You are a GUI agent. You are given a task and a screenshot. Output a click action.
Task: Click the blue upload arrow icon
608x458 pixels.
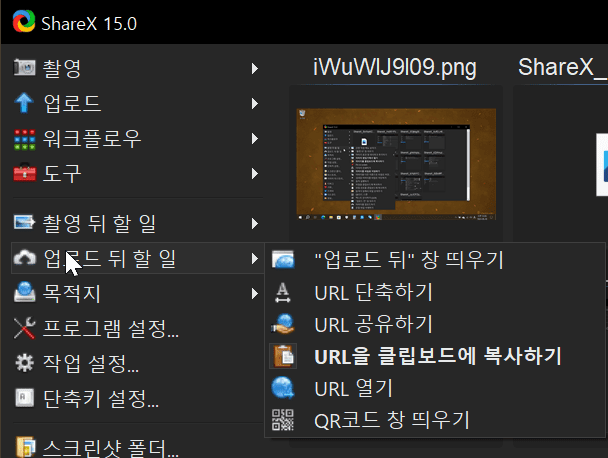click(24, 103)
